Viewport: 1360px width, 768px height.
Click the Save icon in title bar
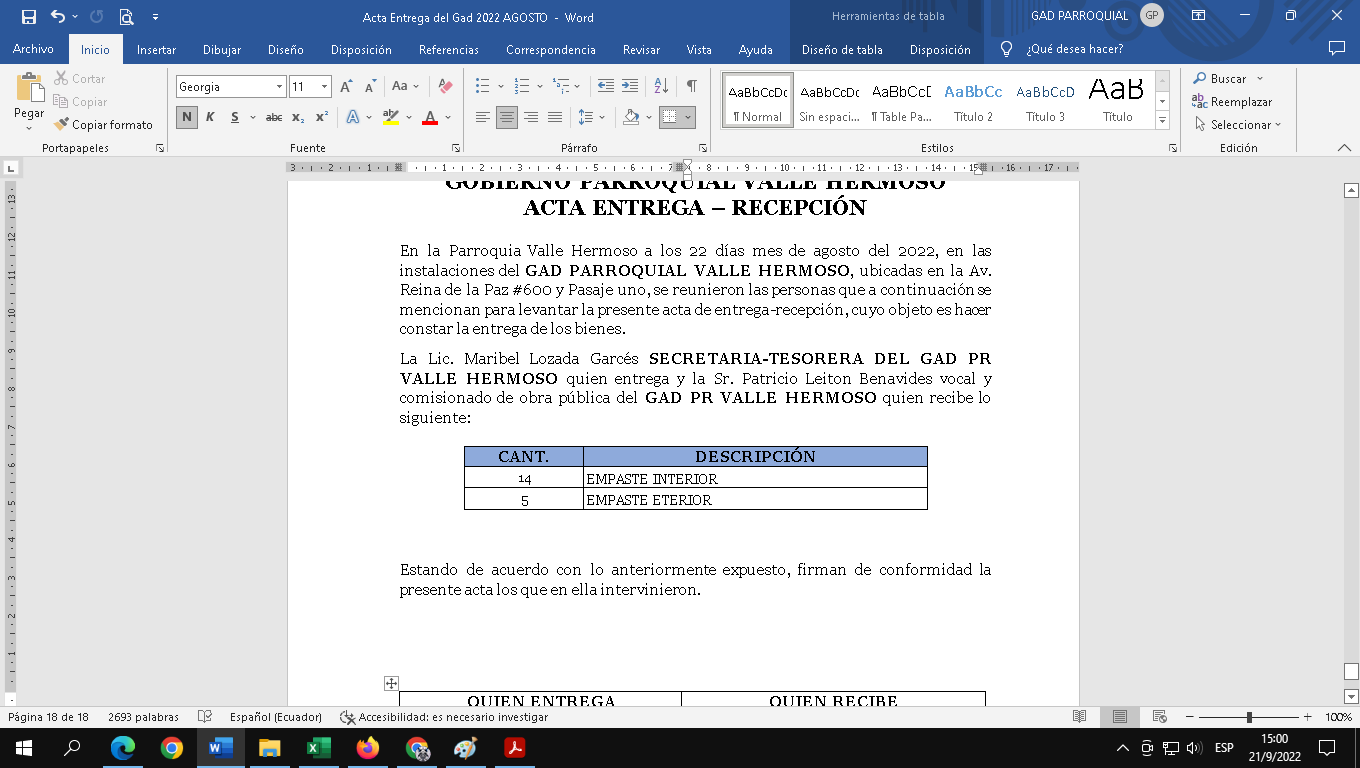tap(29, 17)
